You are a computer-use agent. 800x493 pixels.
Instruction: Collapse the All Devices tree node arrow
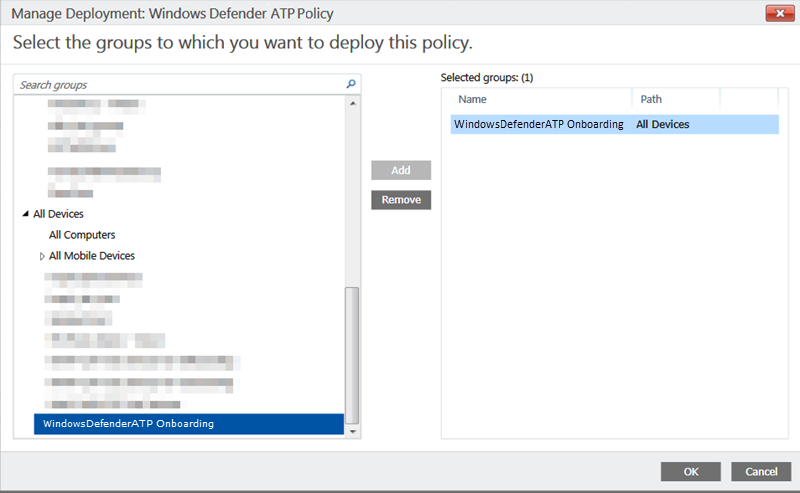point(25,214)
